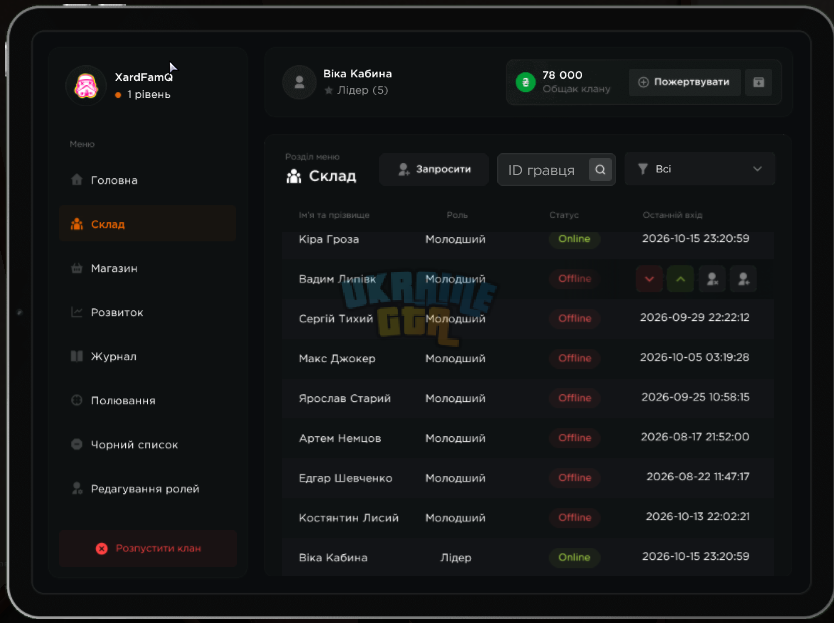Viewport: 834px width, 623px height.
Task: Click the Розпустити клан button
Action: [148, 549]
